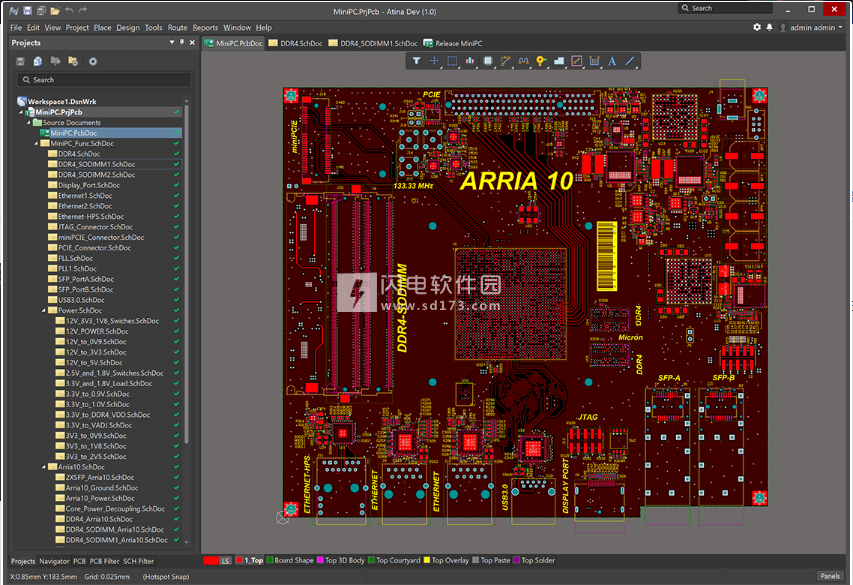Select JTAG_Connector.SchDoc in the tree
Viewport: 853px width, 585px height.
(95, 227)
